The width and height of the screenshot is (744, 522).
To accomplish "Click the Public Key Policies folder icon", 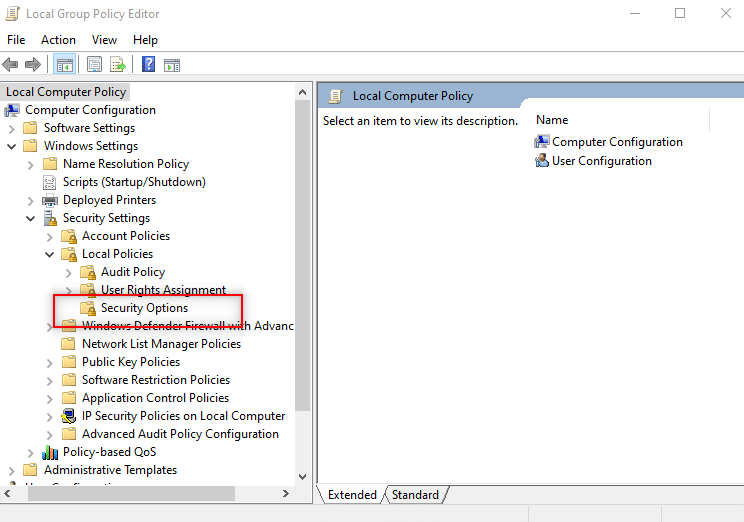I will coord(69,362).
